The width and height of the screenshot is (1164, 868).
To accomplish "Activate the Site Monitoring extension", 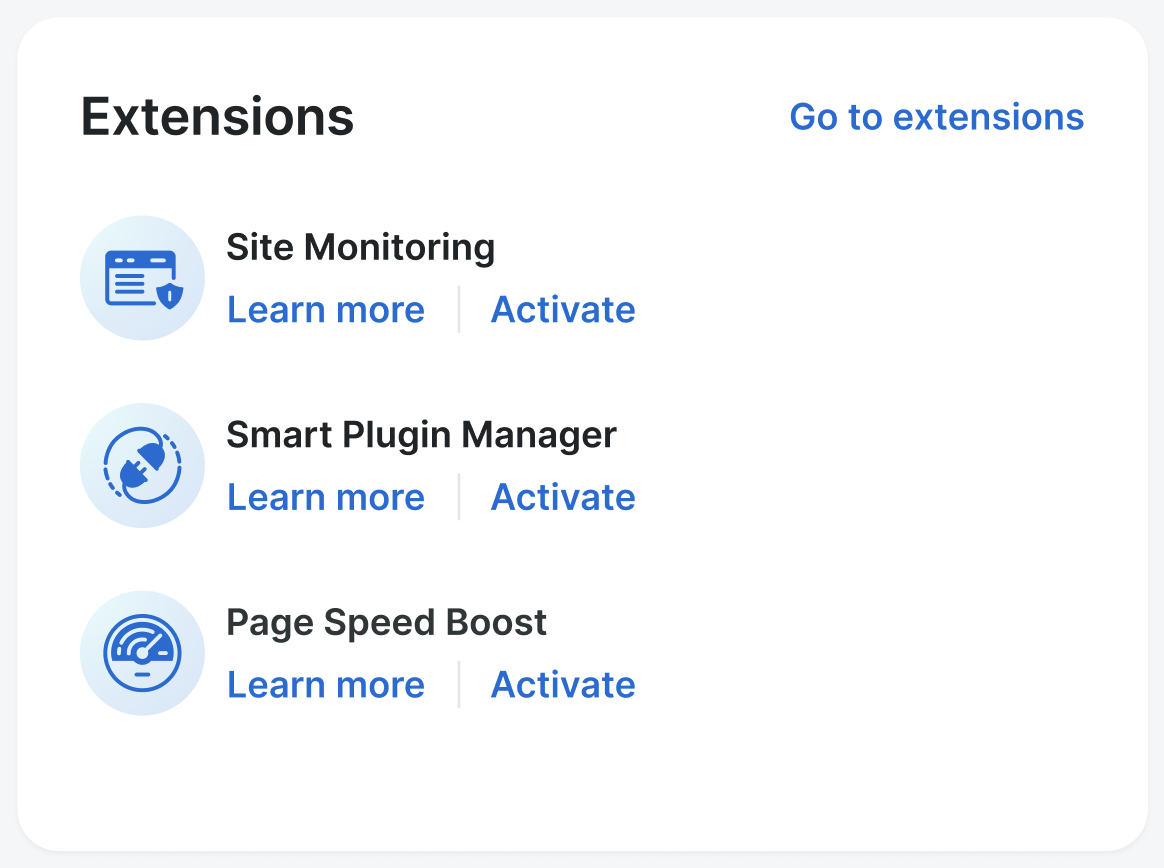I will (563, 310).
